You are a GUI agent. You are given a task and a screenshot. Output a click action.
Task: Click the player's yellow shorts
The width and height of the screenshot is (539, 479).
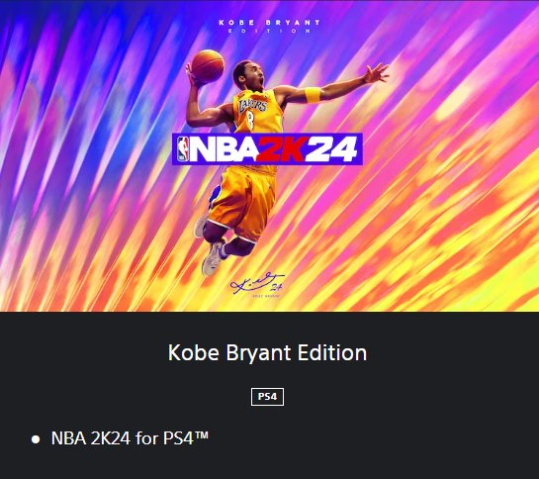(242, 201)
